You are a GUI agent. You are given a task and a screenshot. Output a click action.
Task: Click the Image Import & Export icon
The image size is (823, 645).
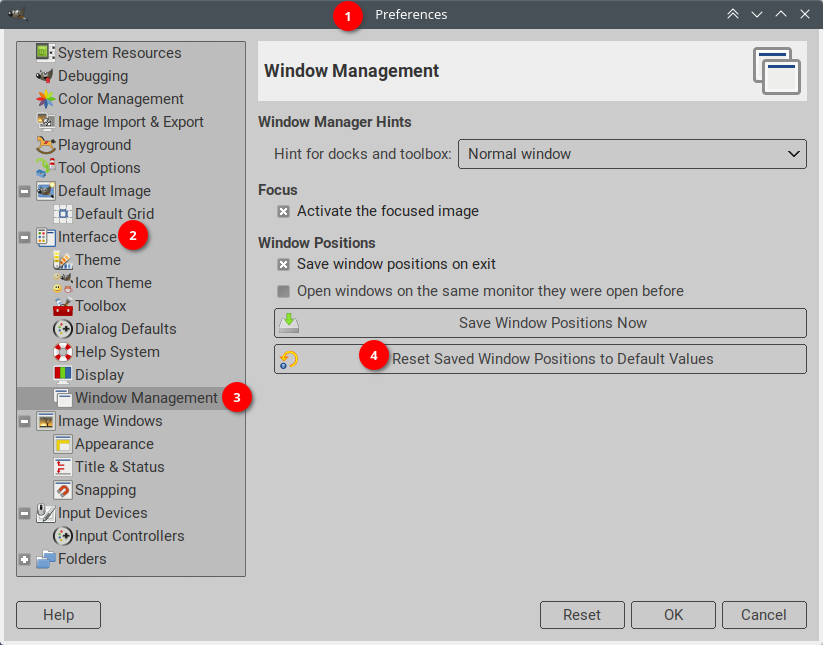pyautogui.click(x=45, y=122)
